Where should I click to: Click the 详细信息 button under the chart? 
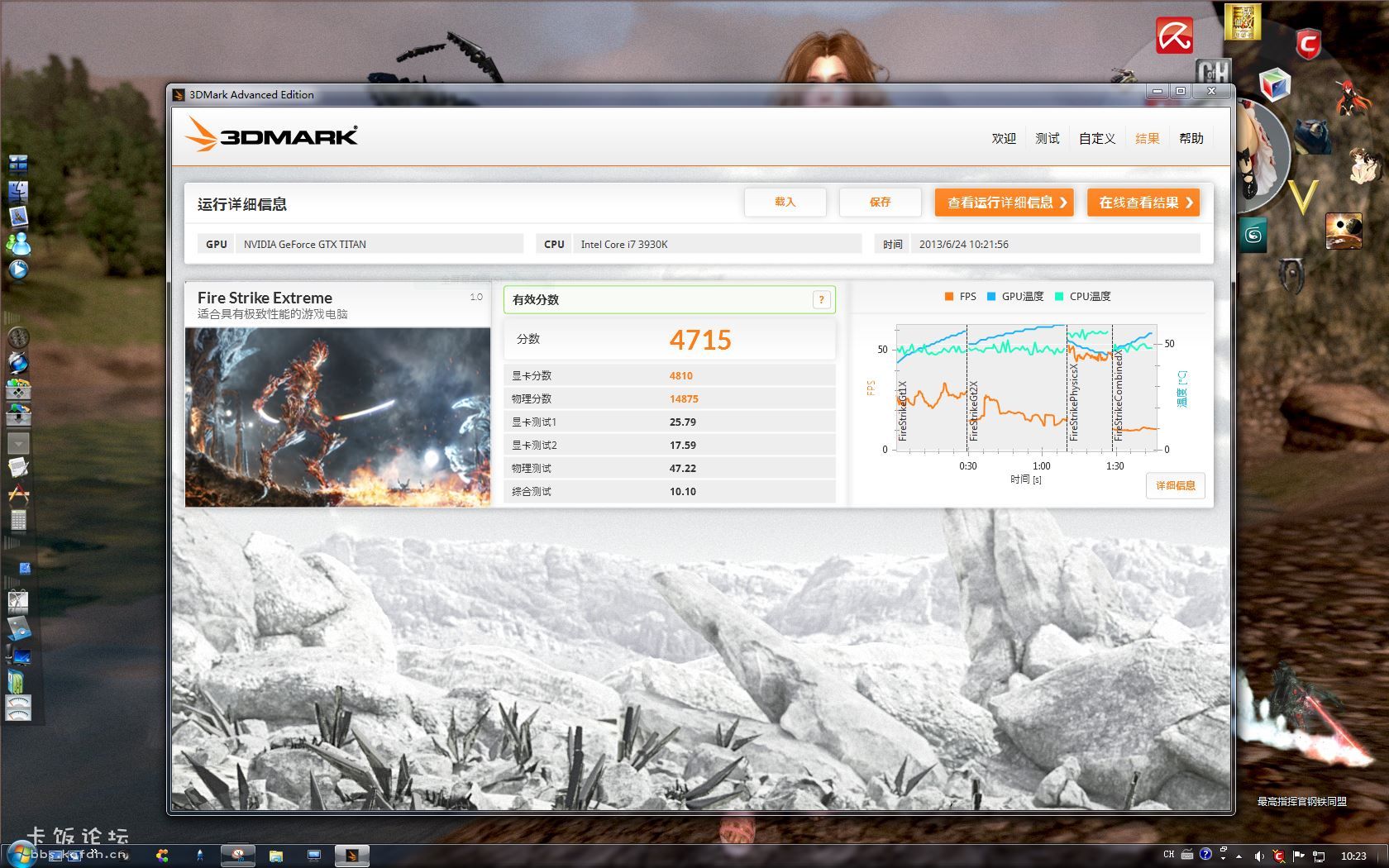(1176, 485)
